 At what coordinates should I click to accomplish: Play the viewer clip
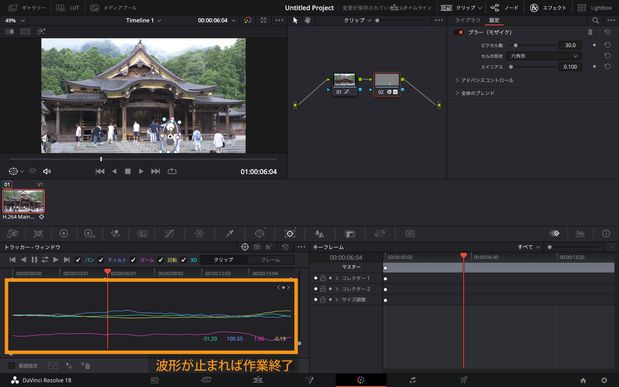[141, 171]
